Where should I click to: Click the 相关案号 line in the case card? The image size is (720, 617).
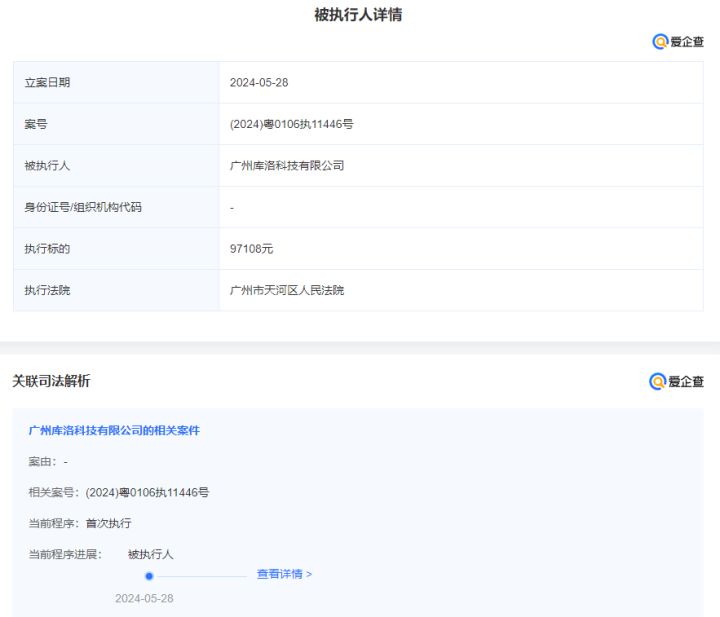(x=119, y=492)
